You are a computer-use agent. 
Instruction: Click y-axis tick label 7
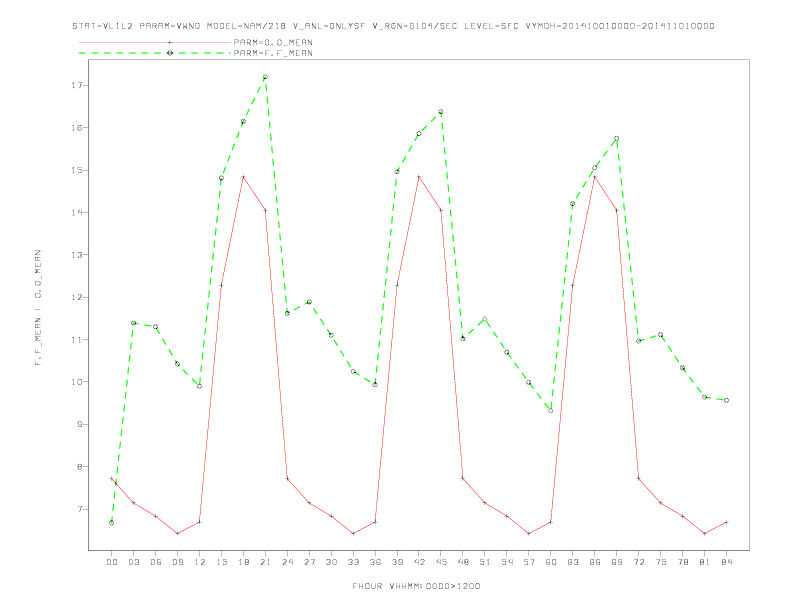coord(79,509)
